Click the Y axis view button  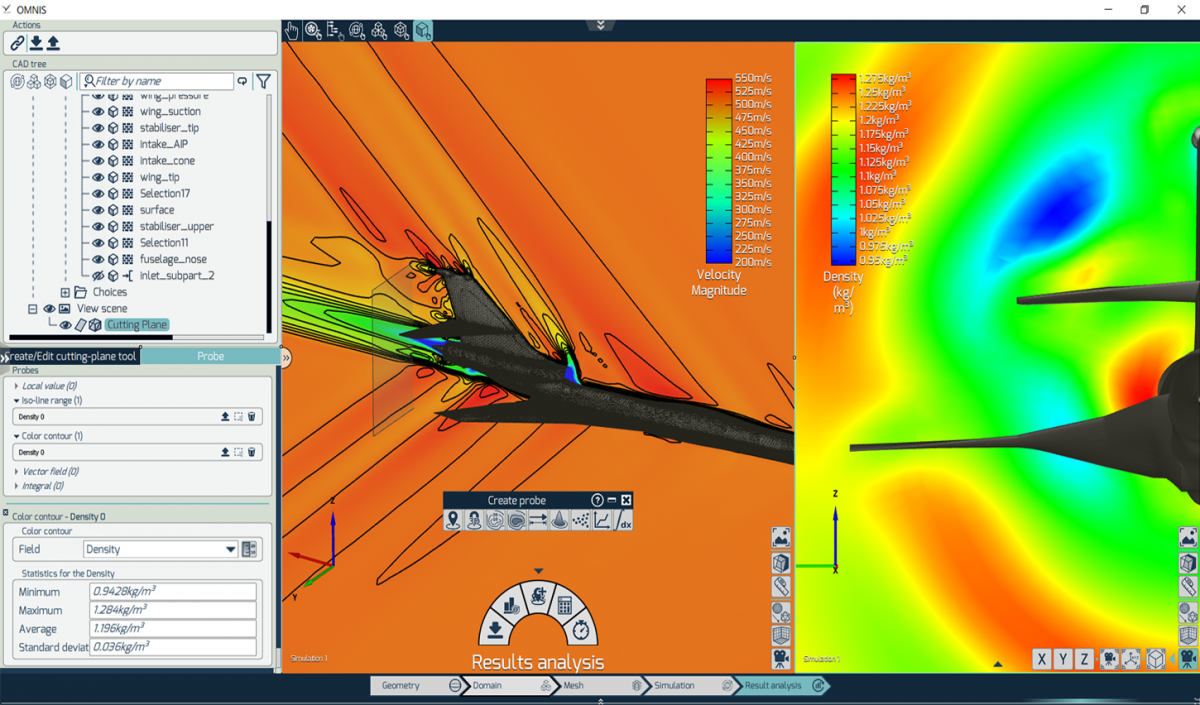[1063, 659]
